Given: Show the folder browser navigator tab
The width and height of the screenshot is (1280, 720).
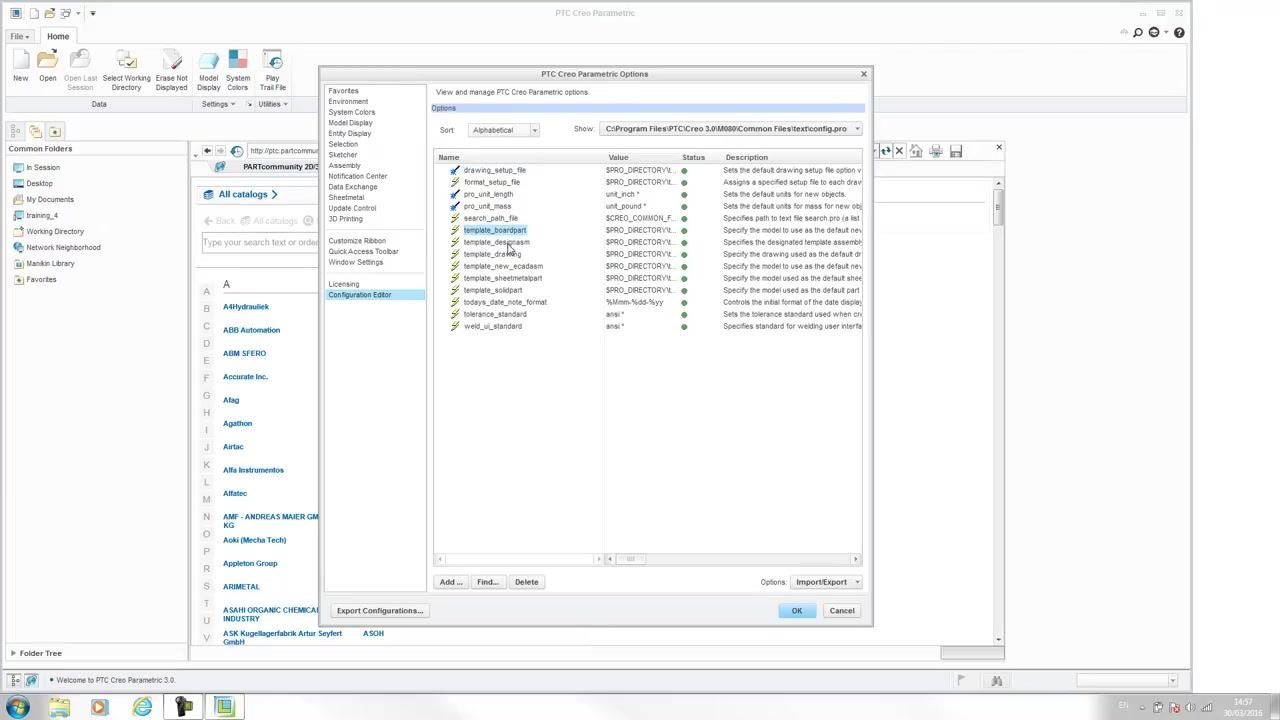Looking at the screenshot, I should tap(36, 131).
